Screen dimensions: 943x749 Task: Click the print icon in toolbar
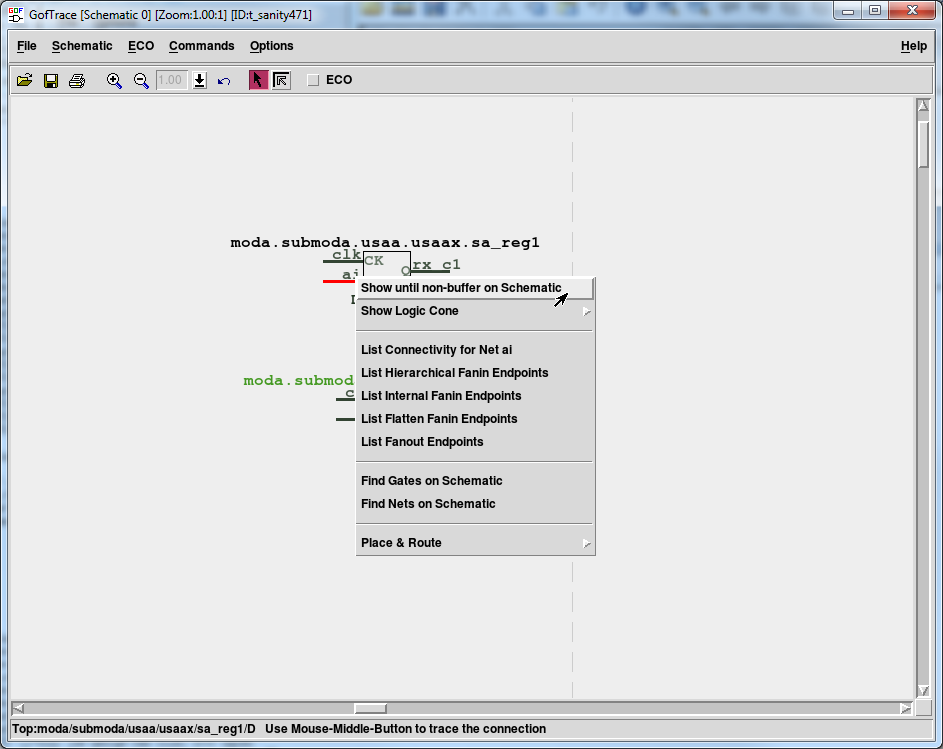[77, 80]
